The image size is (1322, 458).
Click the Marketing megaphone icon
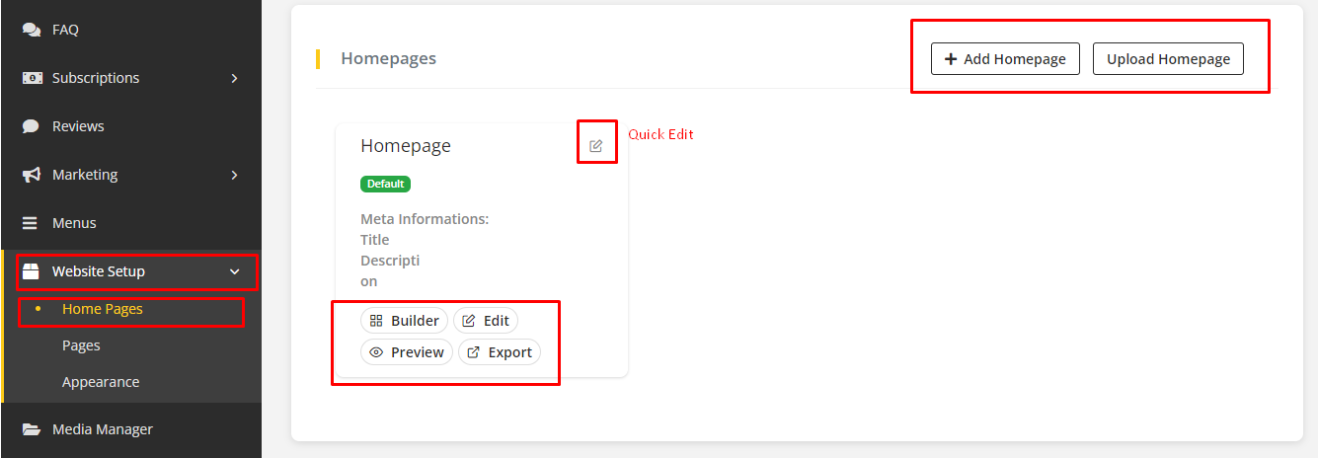tap(31, 175)
